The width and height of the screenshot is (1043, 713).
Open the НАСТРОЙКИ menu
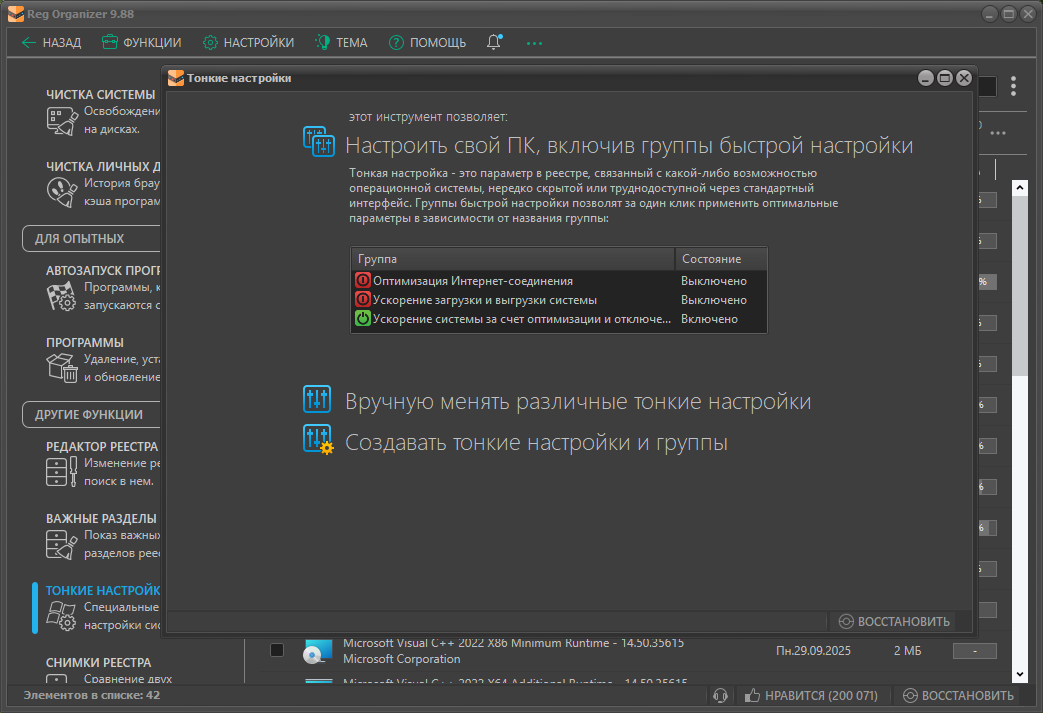coord(248,42)
